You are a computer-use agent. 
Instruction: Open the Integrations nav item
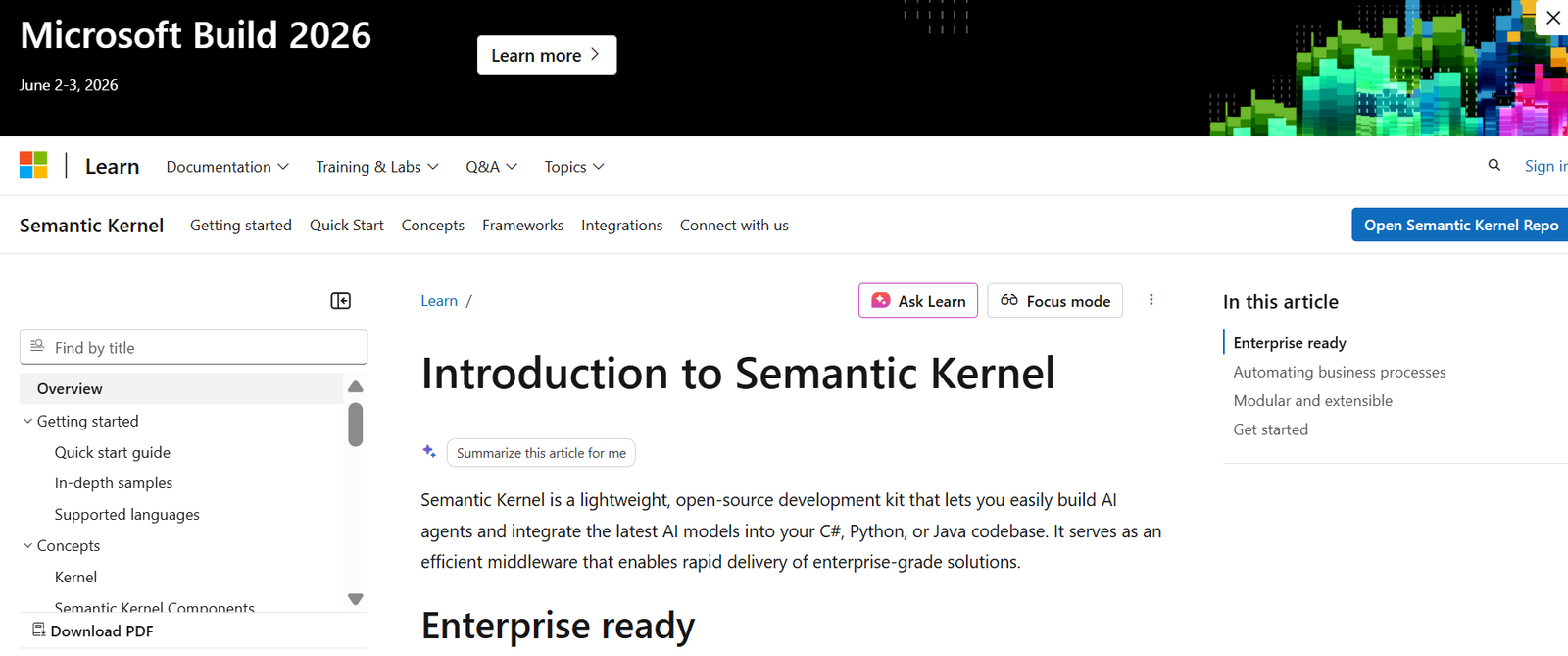click(622, 226)
